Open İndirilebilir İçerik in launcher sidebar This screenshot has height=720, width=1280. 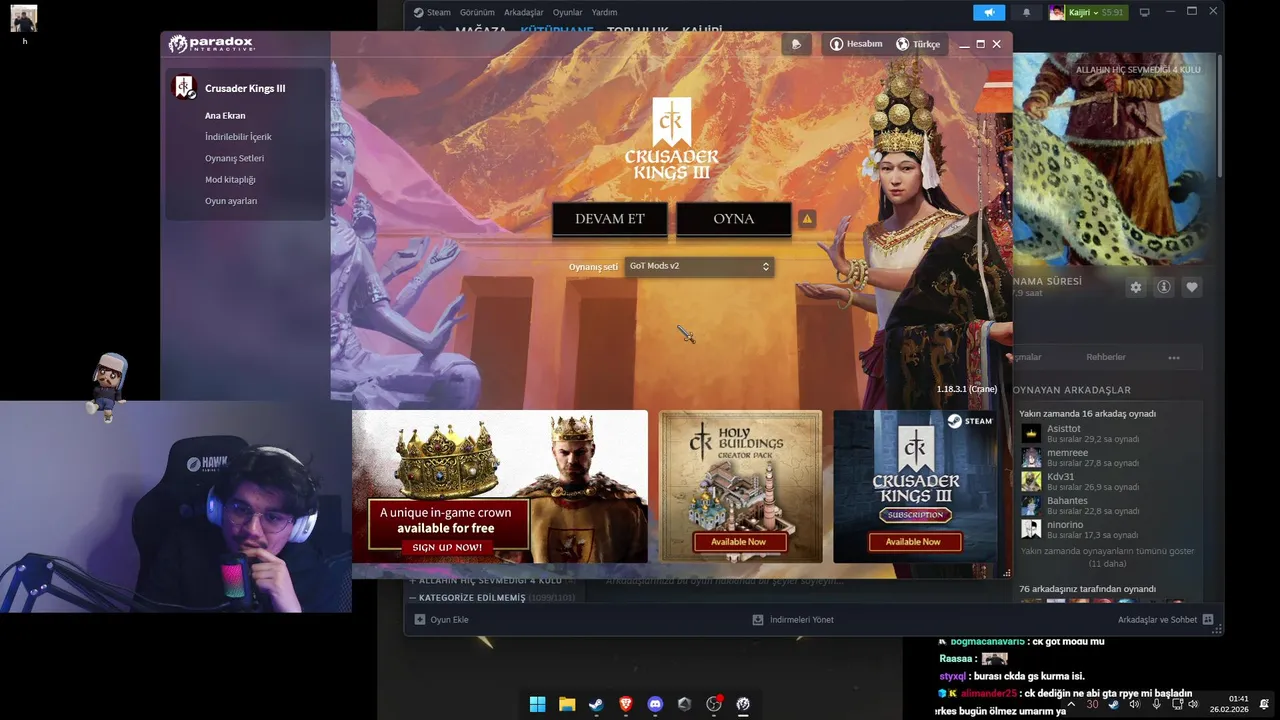(238, 136)
